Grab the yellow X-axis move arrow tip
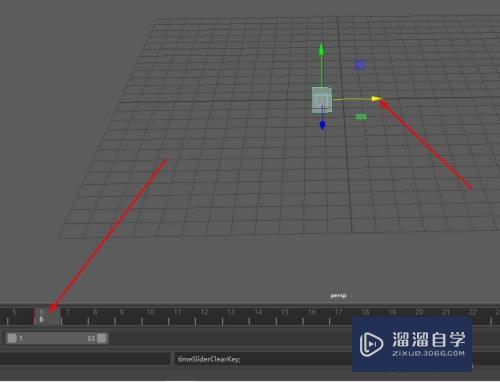The height and width of the screenshot is (382, 500). 377,99
